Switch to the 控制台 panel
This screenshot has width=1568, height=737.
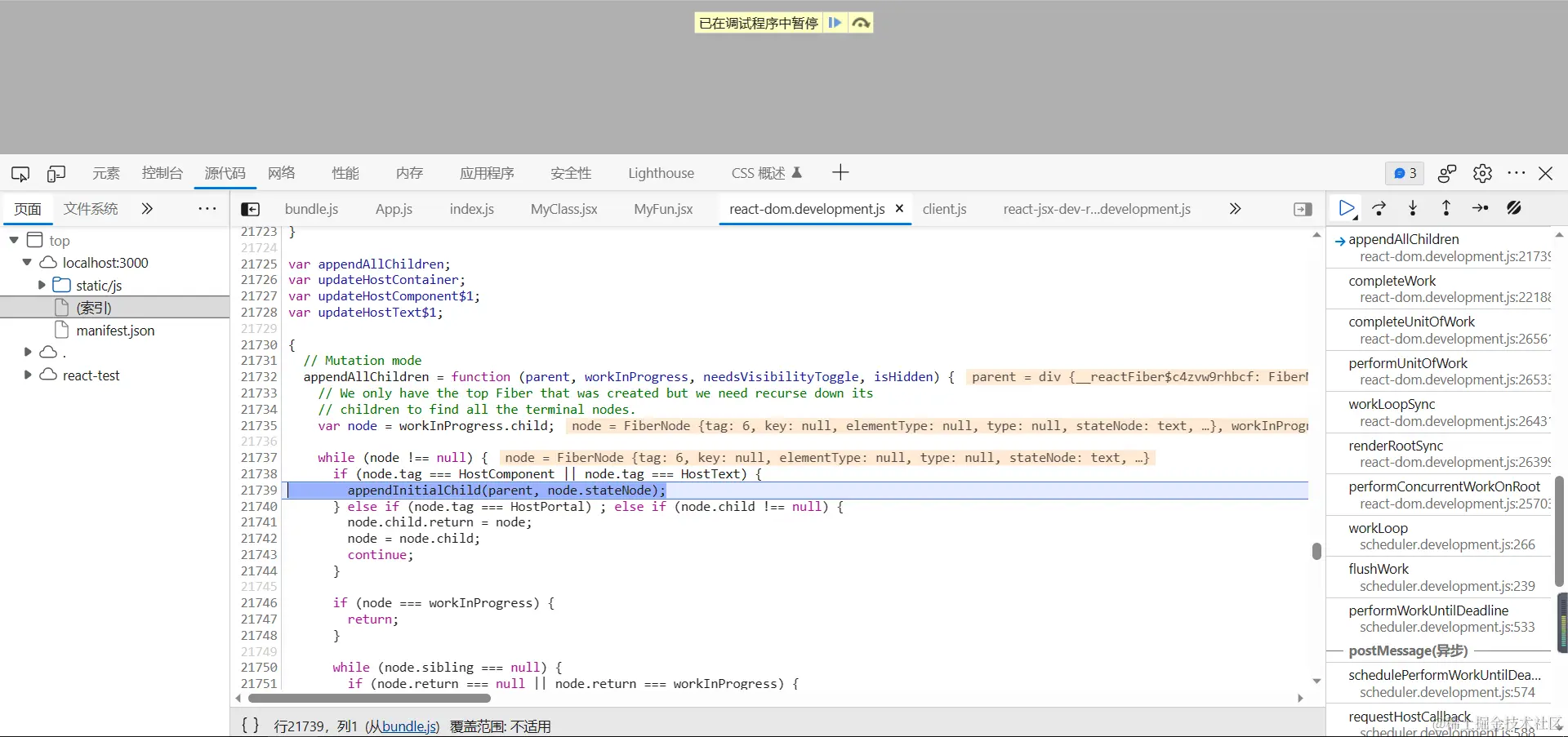click(162, 173)
